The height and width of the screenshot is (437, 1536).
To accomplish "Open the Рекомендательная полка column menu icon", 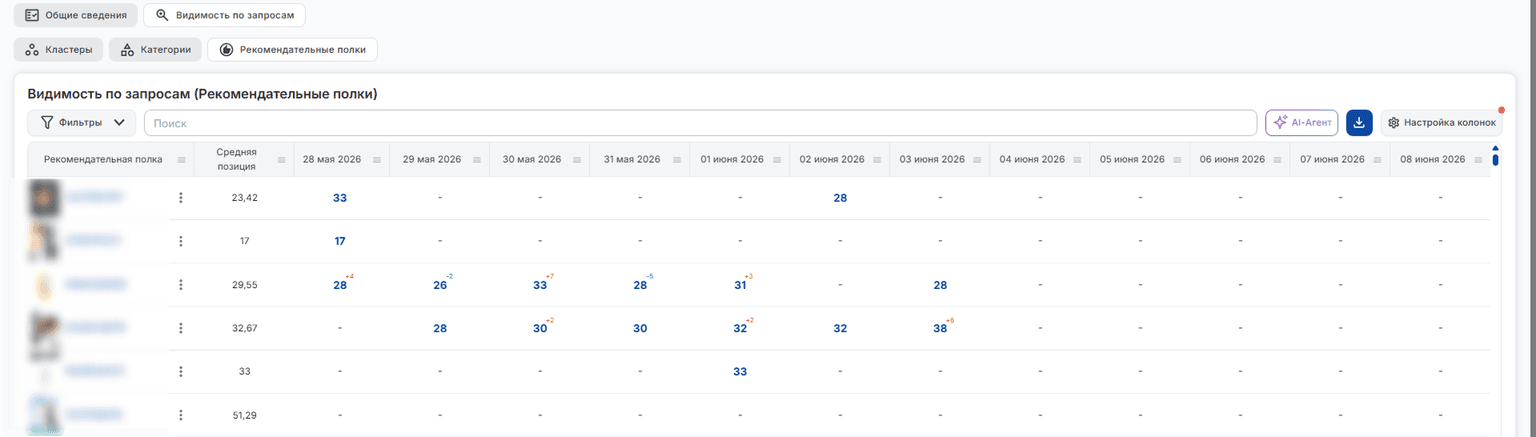I will pos(182,160).
